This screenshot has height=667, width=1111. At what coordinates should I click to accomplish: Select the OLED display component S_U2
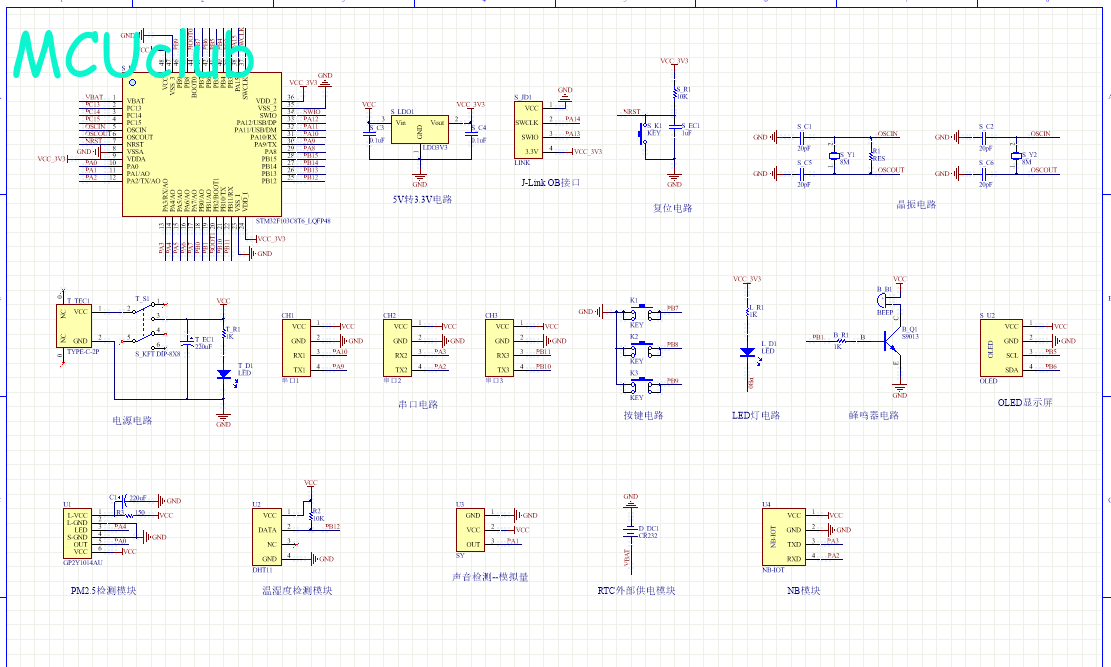click(990, 348)
